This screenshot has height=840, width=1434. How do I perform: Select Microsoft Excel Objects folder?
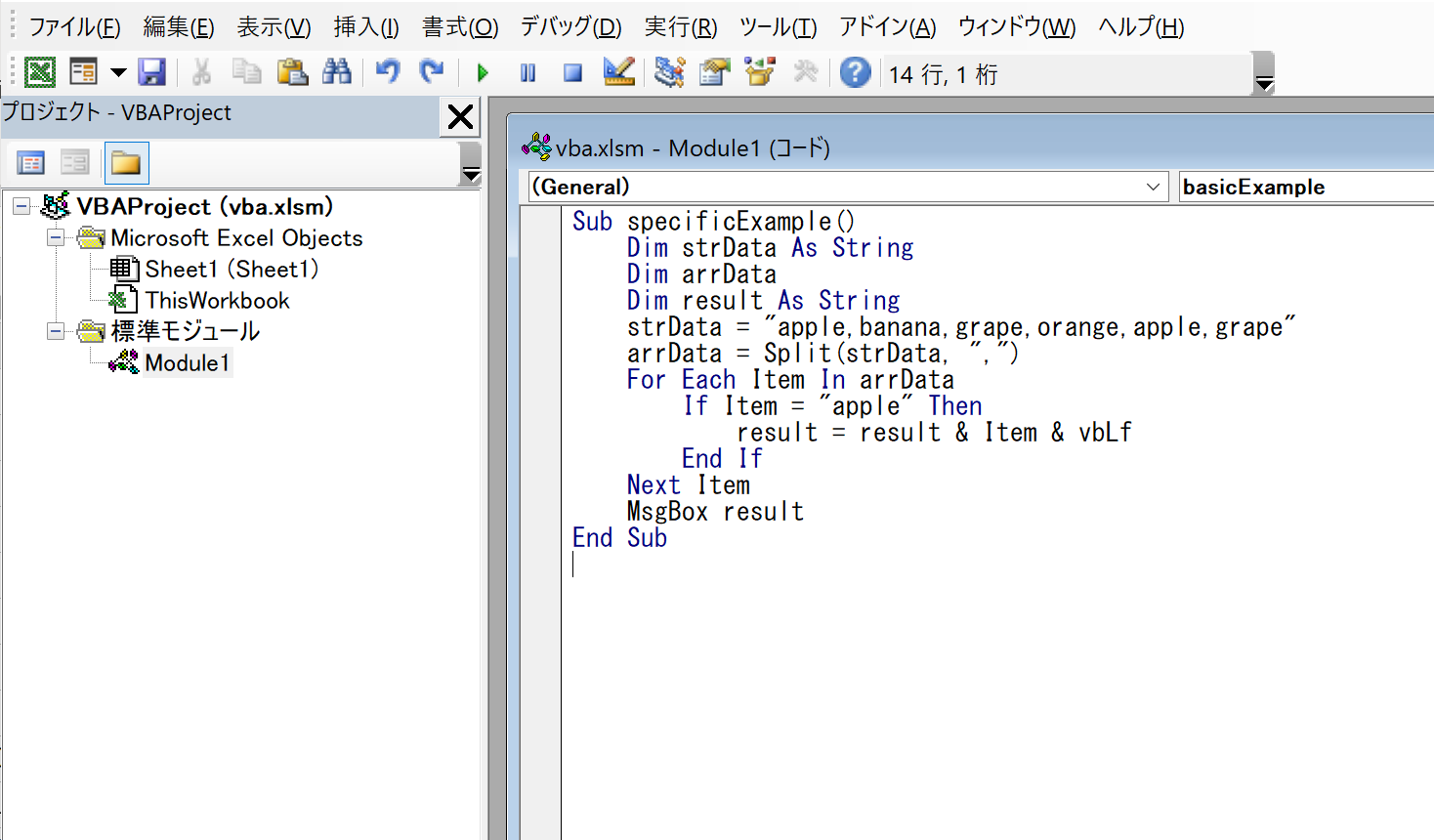pos(236,237)
